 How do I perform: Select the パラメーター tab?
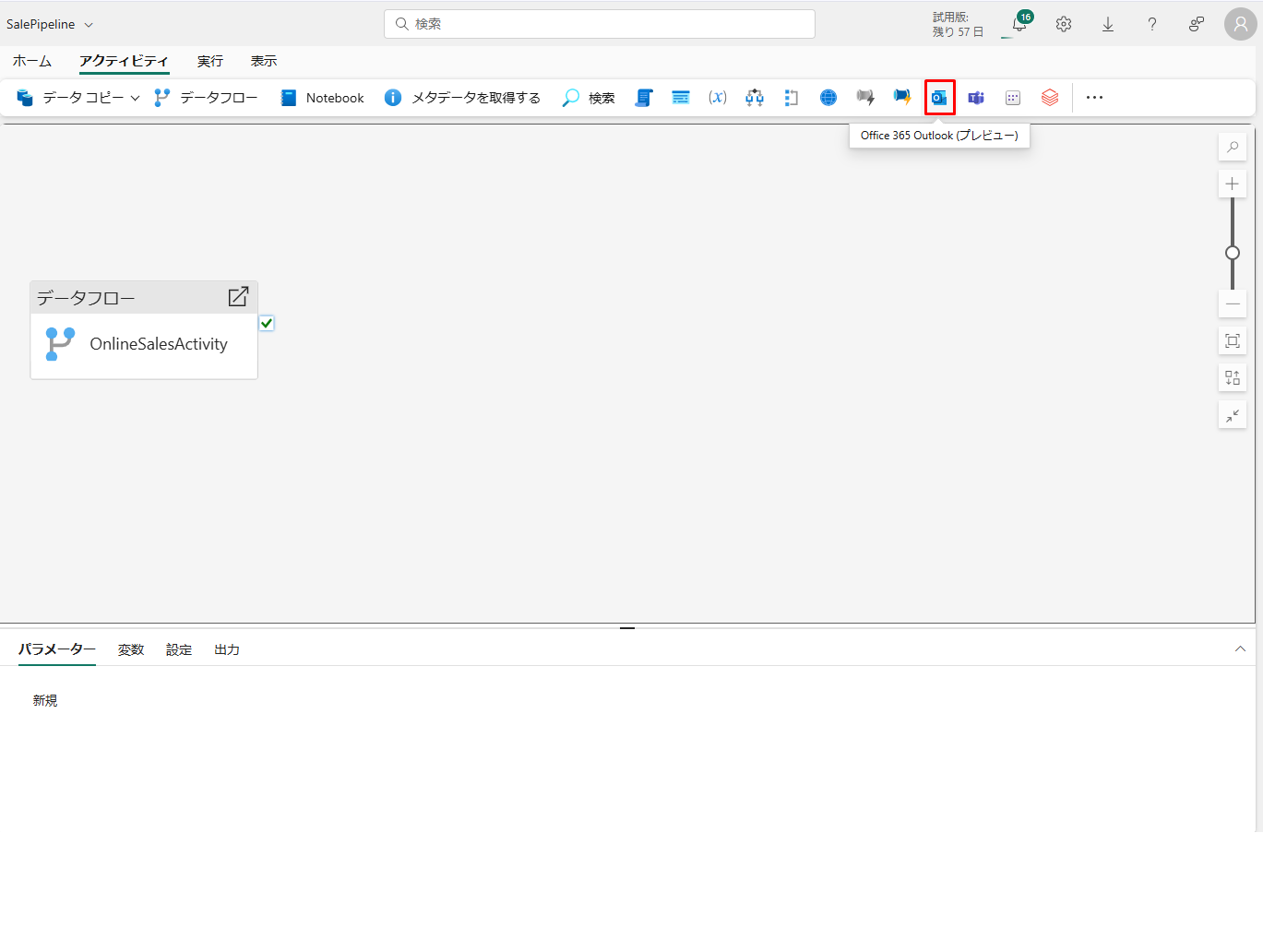click(57, 649)
